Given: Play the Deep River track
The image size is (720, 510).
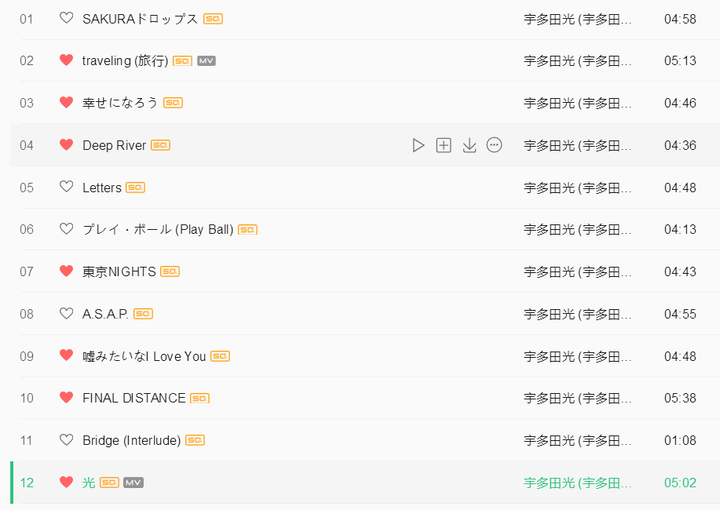Looking at the screenshot, I should point(418,145).
